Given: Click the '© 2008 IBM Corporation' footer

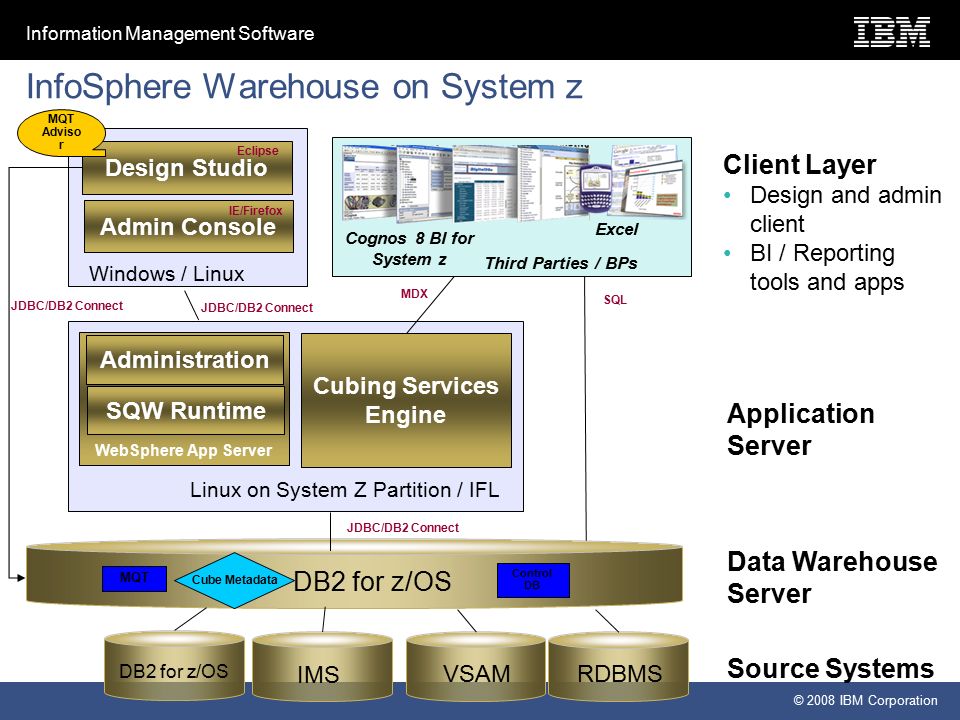Looking at the screenshot, I should pos(865,700).
